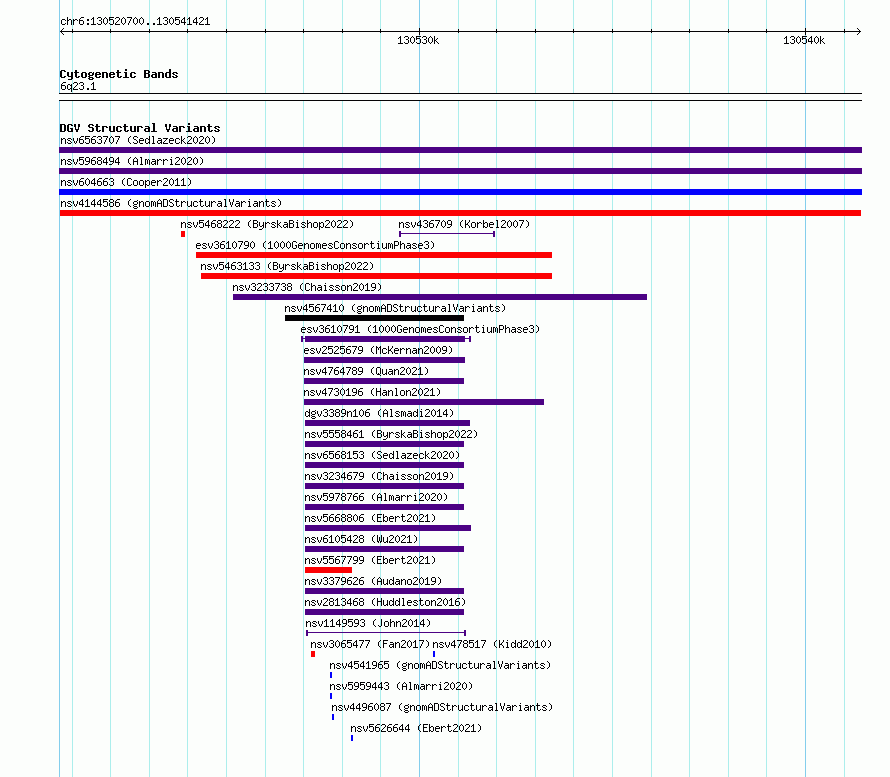Click the right arrow on the ruler
The image size is (890, 777).
click(858, 32)
